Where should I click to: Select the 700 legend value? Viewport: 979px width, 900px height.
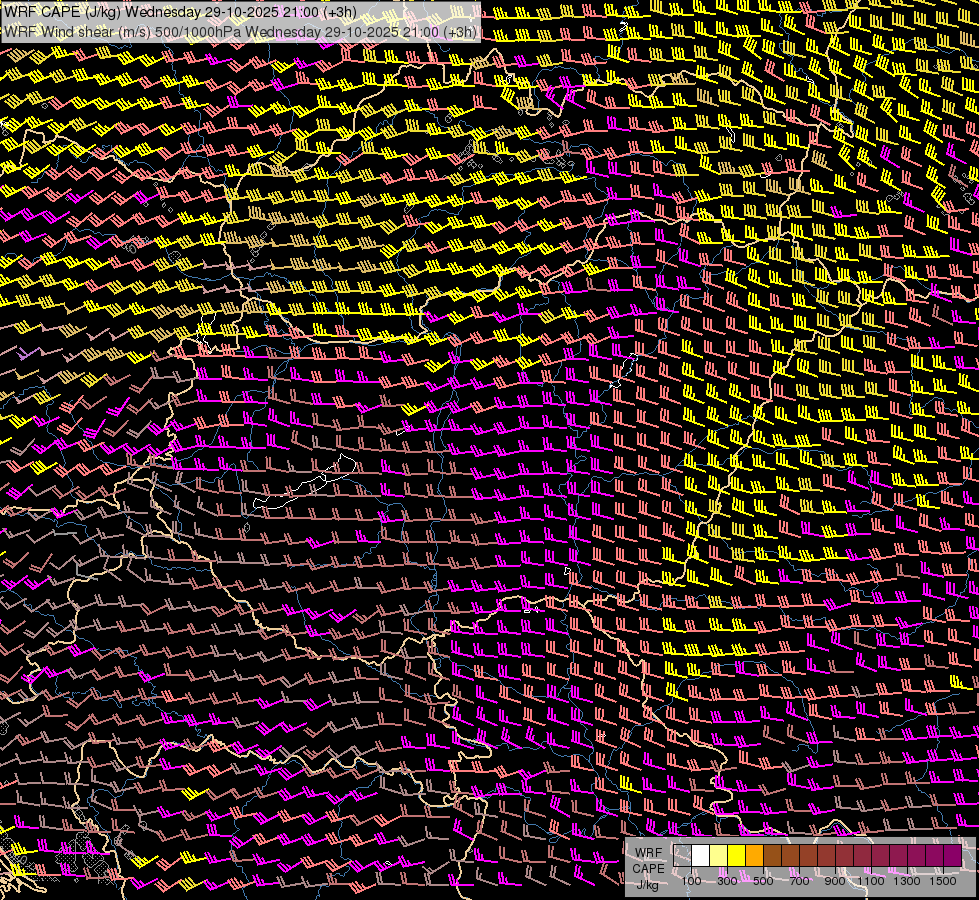[x=799, y=881]
